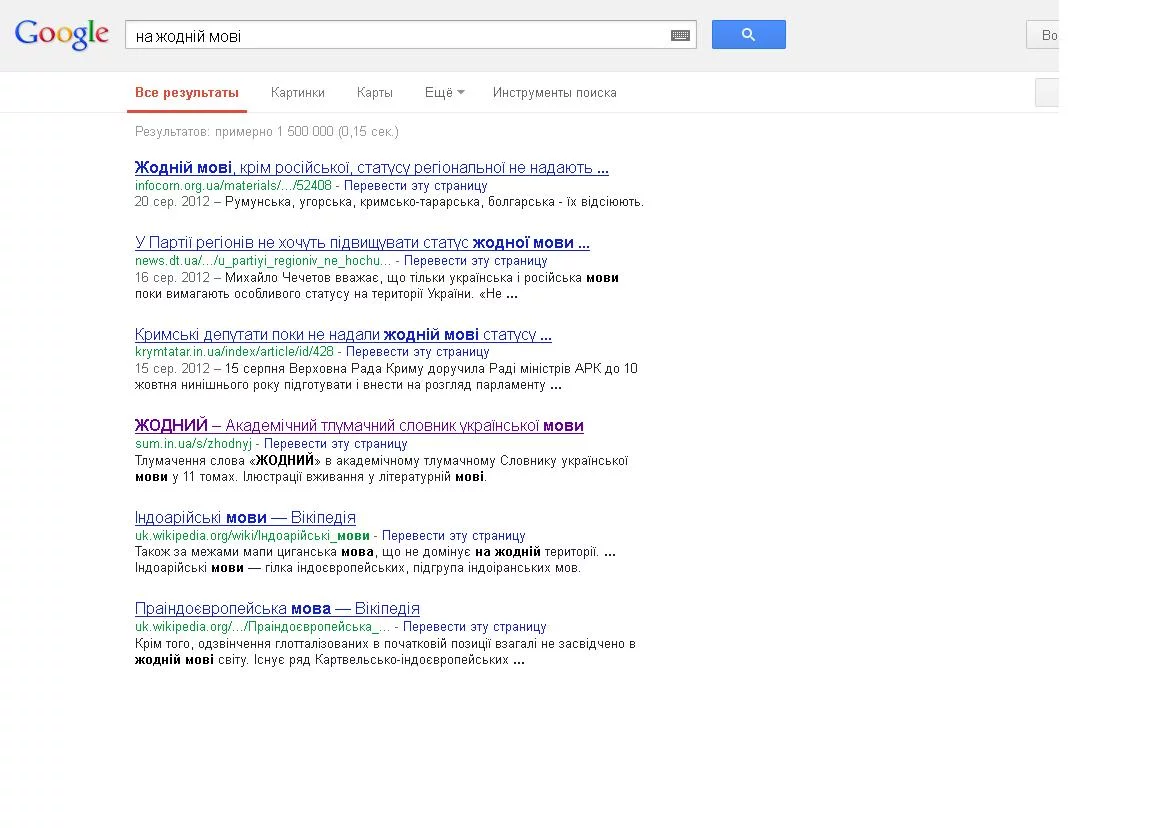This screenshot has height=836, width=1152.
Task: Expand the Ещё dropdown menu
Action: click(x=444, y=93)
